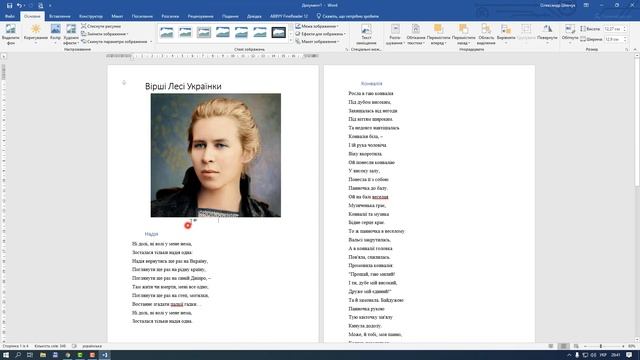Click the Tell Me search box
The height and width of the screenshot is (360, 640).
[x=348, y=16]
